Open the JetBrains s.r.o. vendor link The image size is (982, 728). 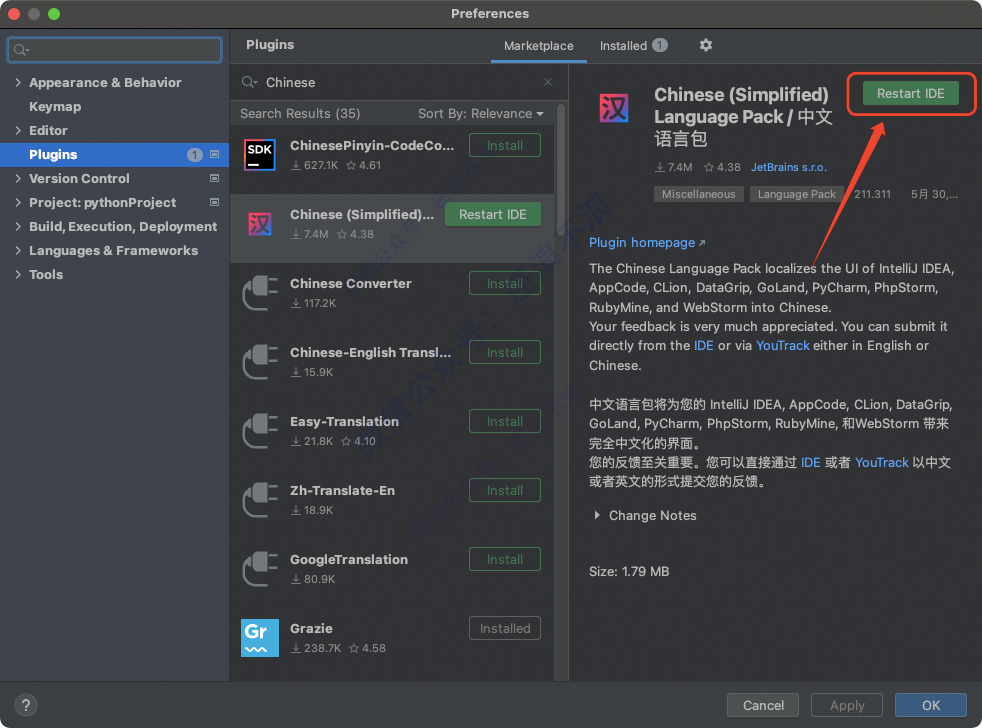click(x=788, y=167)
